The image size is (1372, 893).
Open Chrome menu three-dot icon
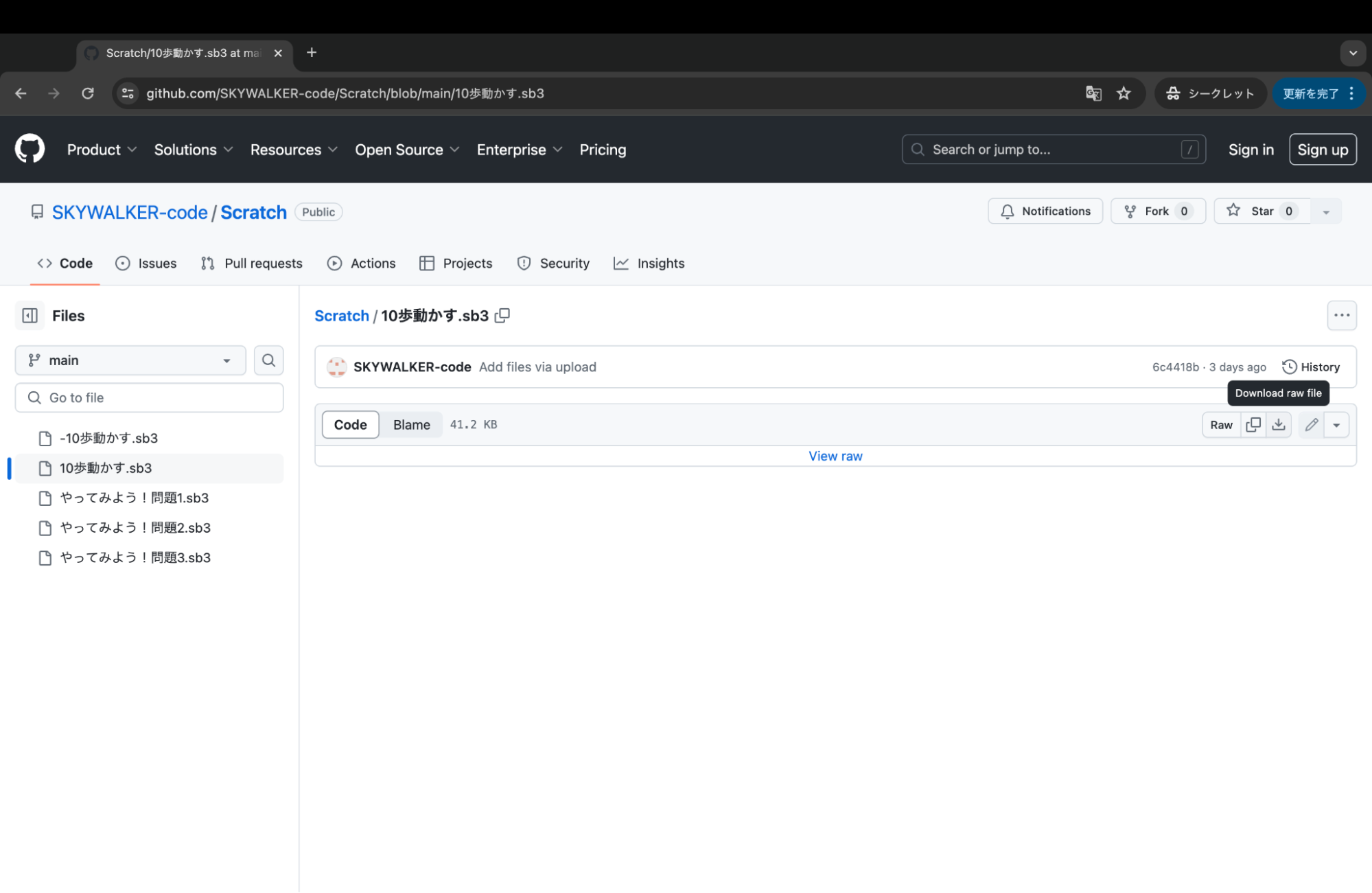point(1351,93)
